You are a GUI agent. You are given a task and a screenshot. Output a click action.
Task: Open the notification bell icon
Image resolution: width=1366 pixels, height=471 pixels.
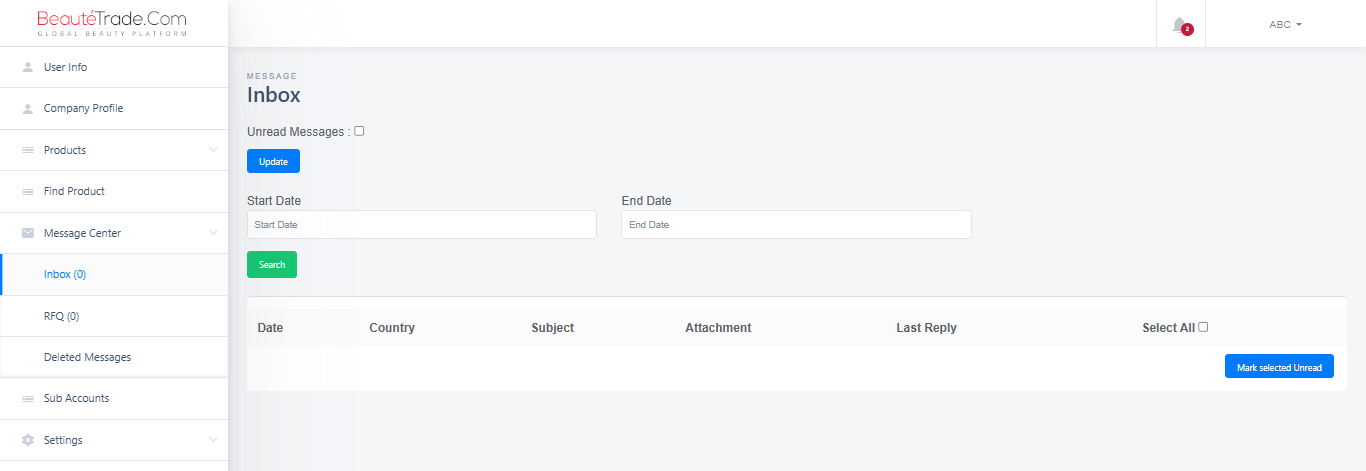1180,25
